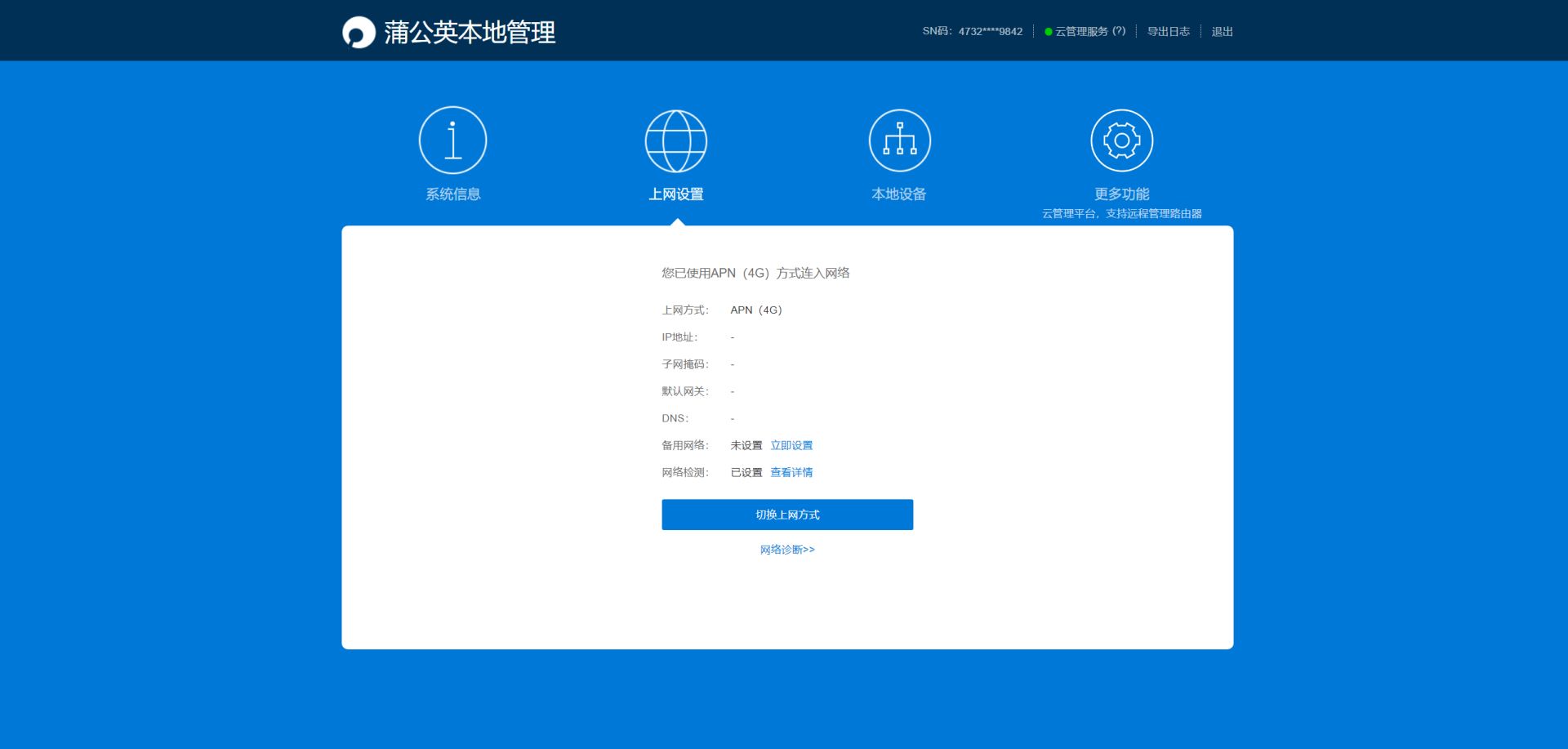Log out using 退出
Viewport: 1568px width, 749px height.
[1222, 32]
